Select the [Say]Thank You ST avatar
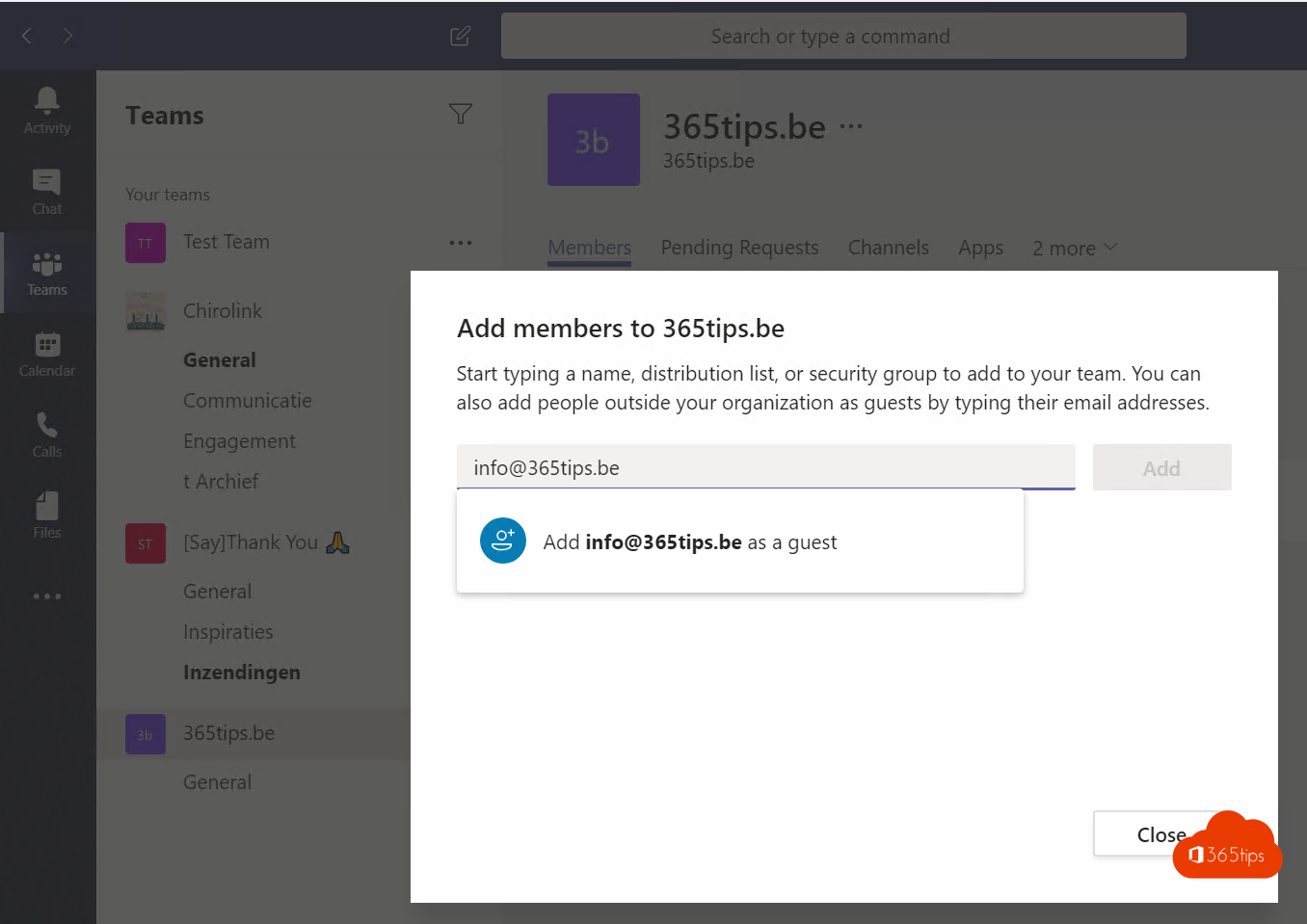The image size is (1307, 924). pyautogui.click(x=146, y=543)
